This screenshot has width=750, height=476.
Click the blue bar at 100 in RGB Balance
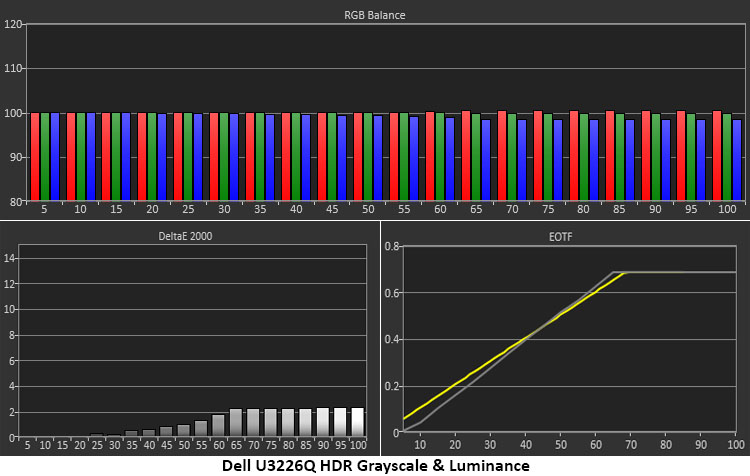pos(737,160)
